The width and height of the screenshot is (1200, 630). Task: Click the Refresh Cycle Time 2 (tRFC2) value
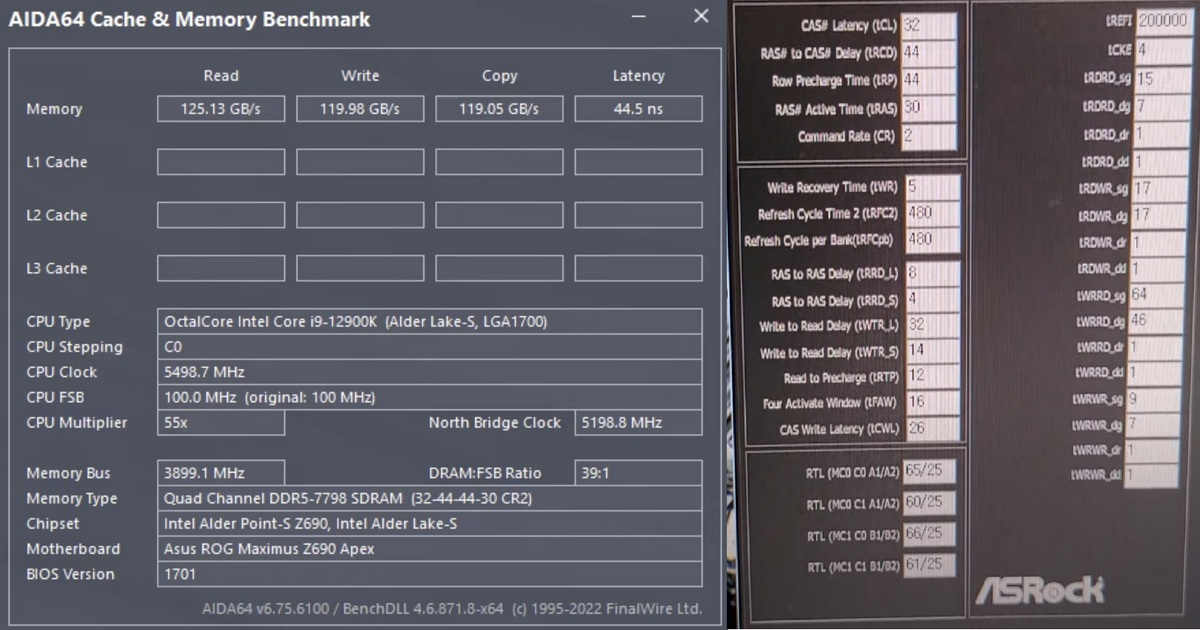tap(932, 213)
